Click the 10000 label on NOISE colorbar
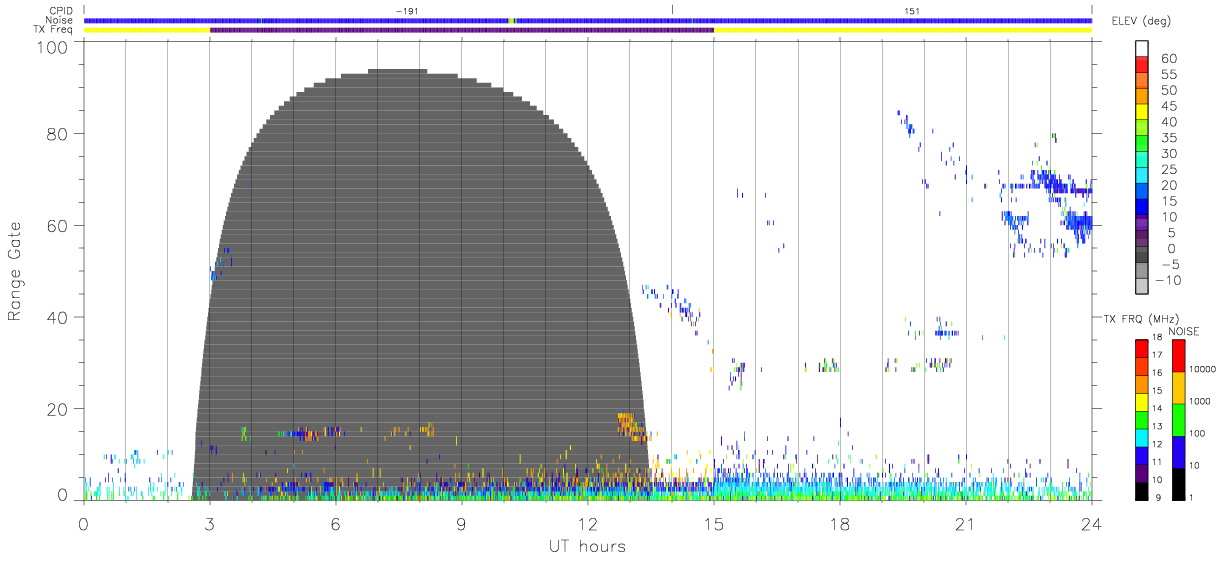The image size is (1228, 567). click(1201, 369)
